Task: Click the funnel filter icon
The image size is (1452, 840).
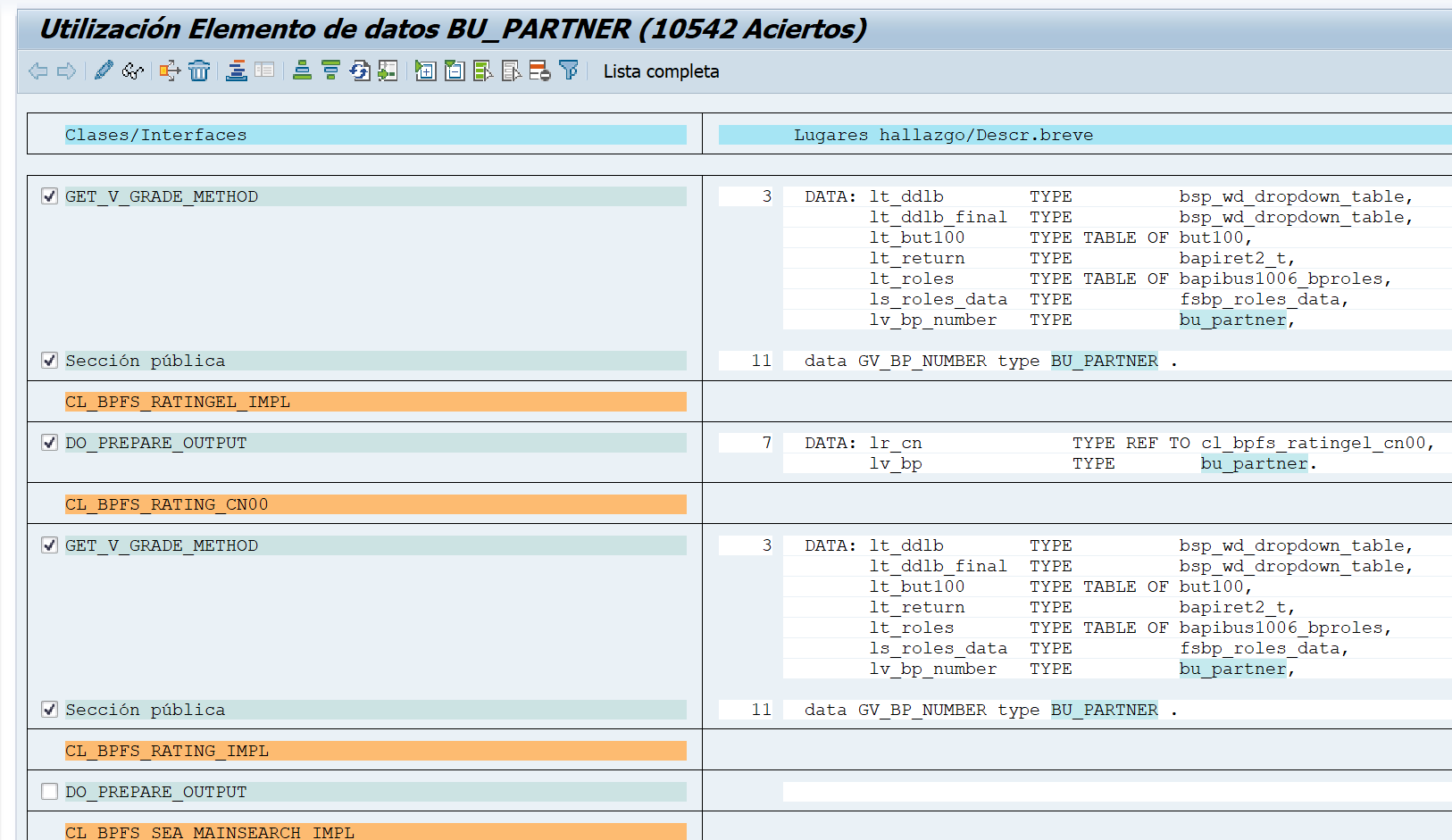Action: coord(569,71)
